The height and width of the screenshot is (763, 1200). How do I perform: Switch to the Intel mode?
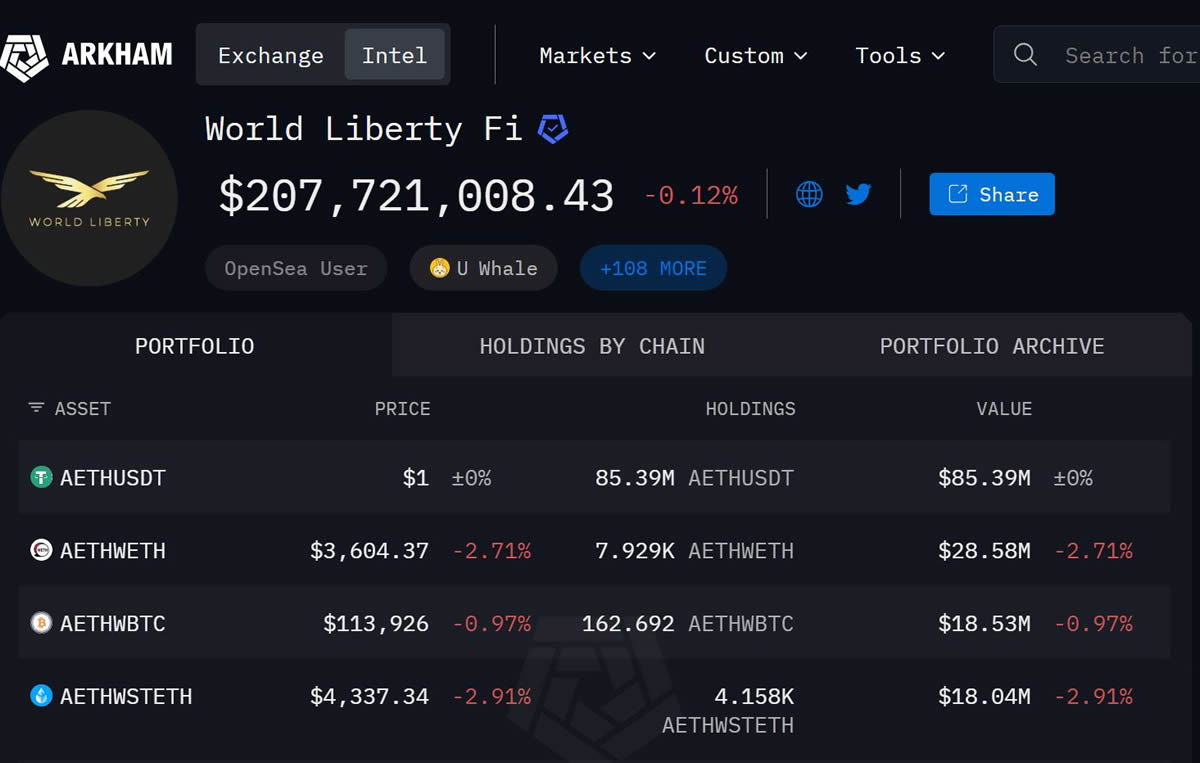click(x=394, y=55)
